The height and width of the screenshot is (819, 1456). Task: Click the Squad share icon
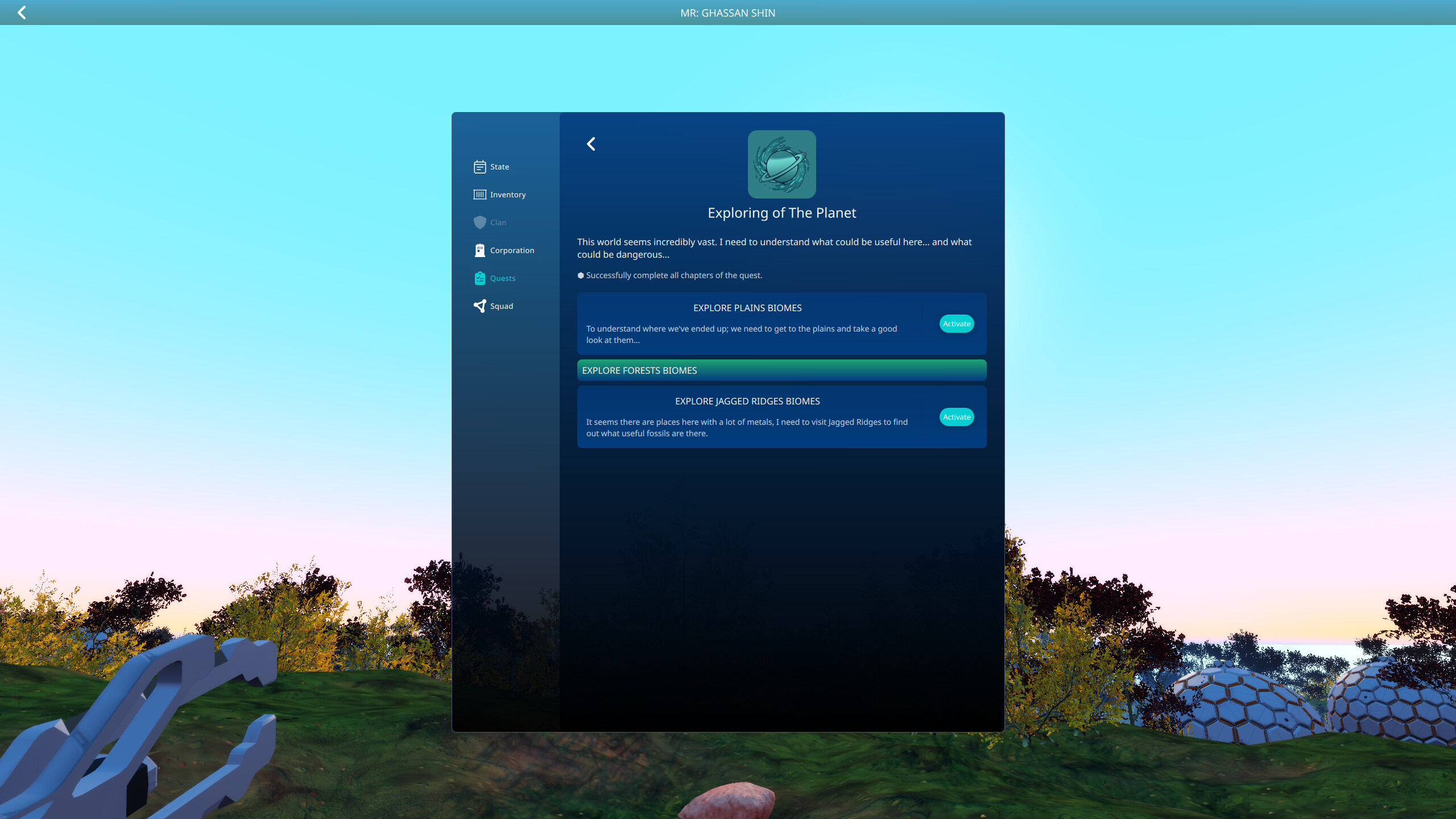(x=479, y=306)
